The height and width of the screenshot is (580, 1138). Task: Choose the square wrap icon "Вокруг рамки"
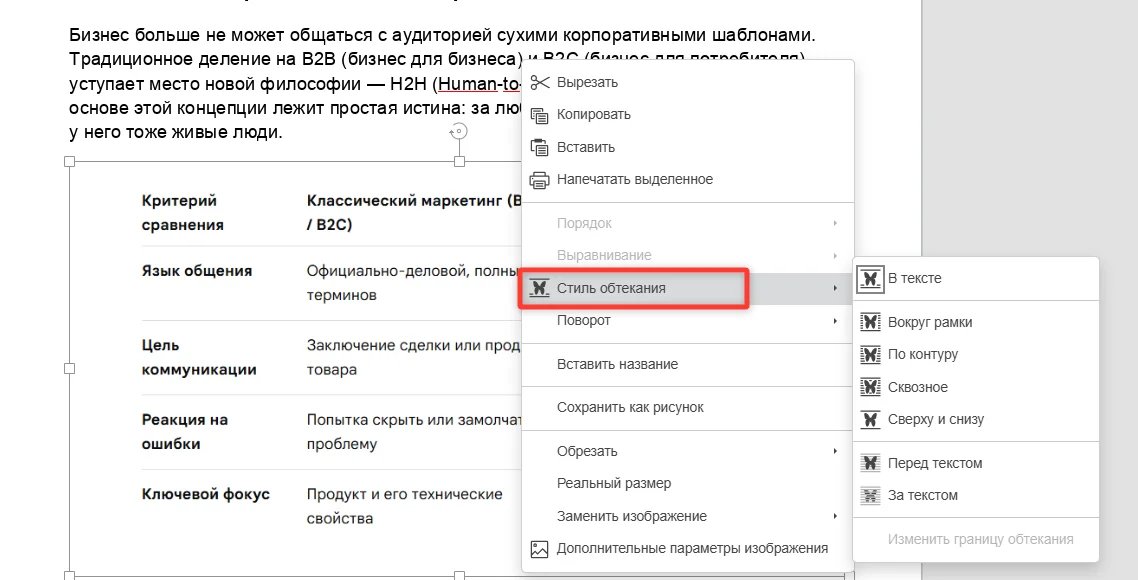tap(870, 322)
